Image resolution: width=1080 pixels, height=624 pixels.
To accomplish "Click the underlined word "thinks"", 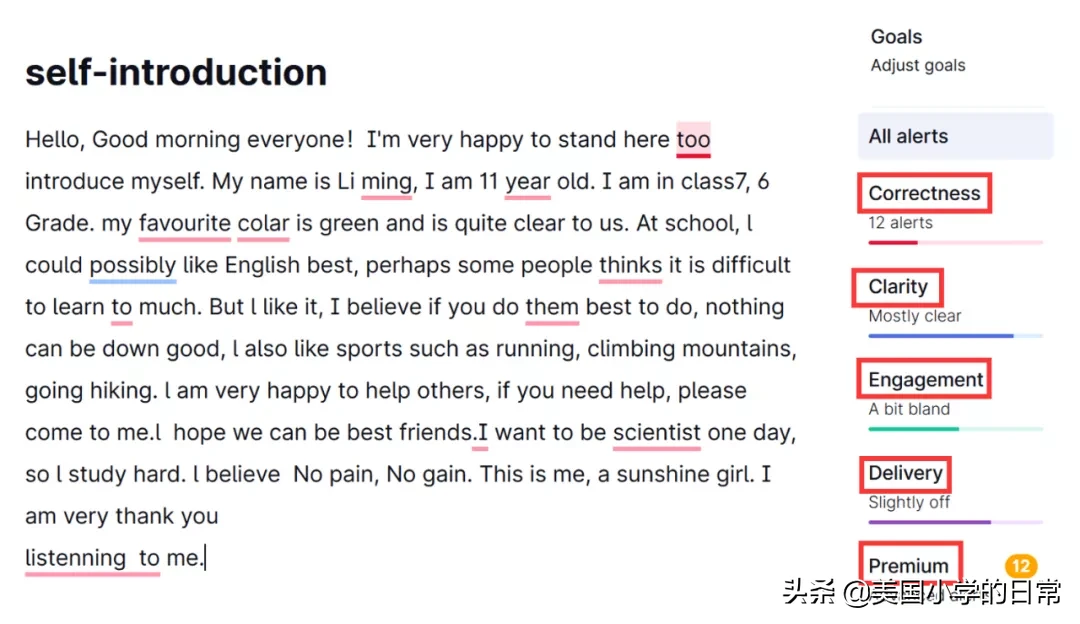I will (x=630, y=266).
